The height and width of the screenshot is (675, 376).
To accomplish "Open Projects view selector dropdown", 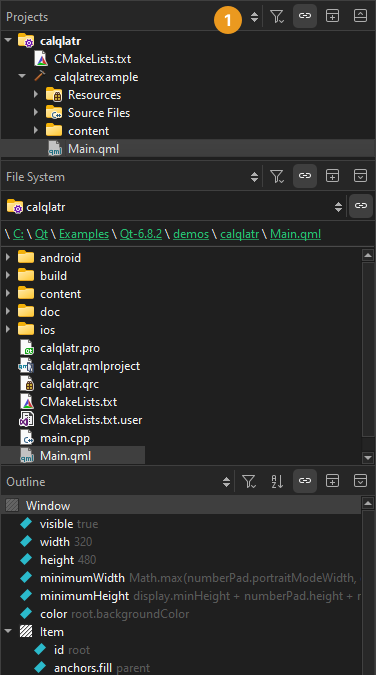I will (x=255, y=17).
